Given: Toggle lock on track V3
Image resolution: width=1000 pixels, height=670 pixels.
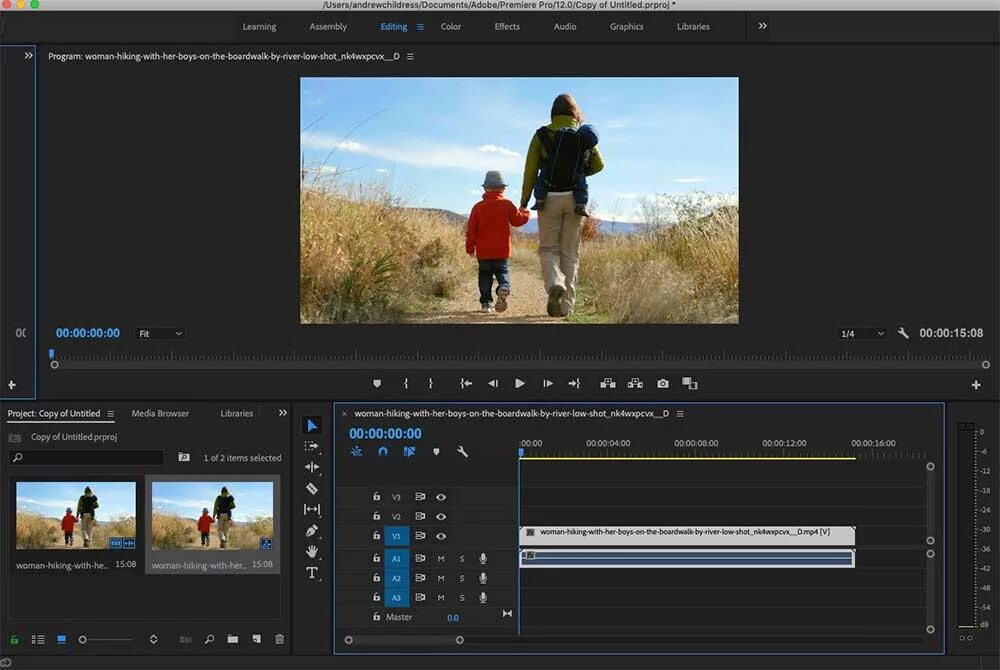Looking at the screenshot, I should pyautogui.click(x=377, y=497).
